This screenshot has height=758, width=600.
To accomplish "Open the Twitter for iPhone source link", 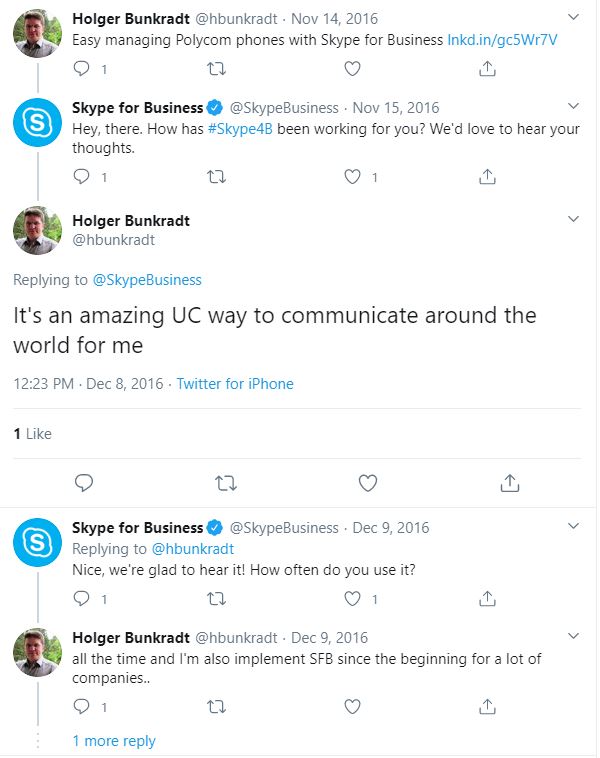I will [x=235, y=384].
